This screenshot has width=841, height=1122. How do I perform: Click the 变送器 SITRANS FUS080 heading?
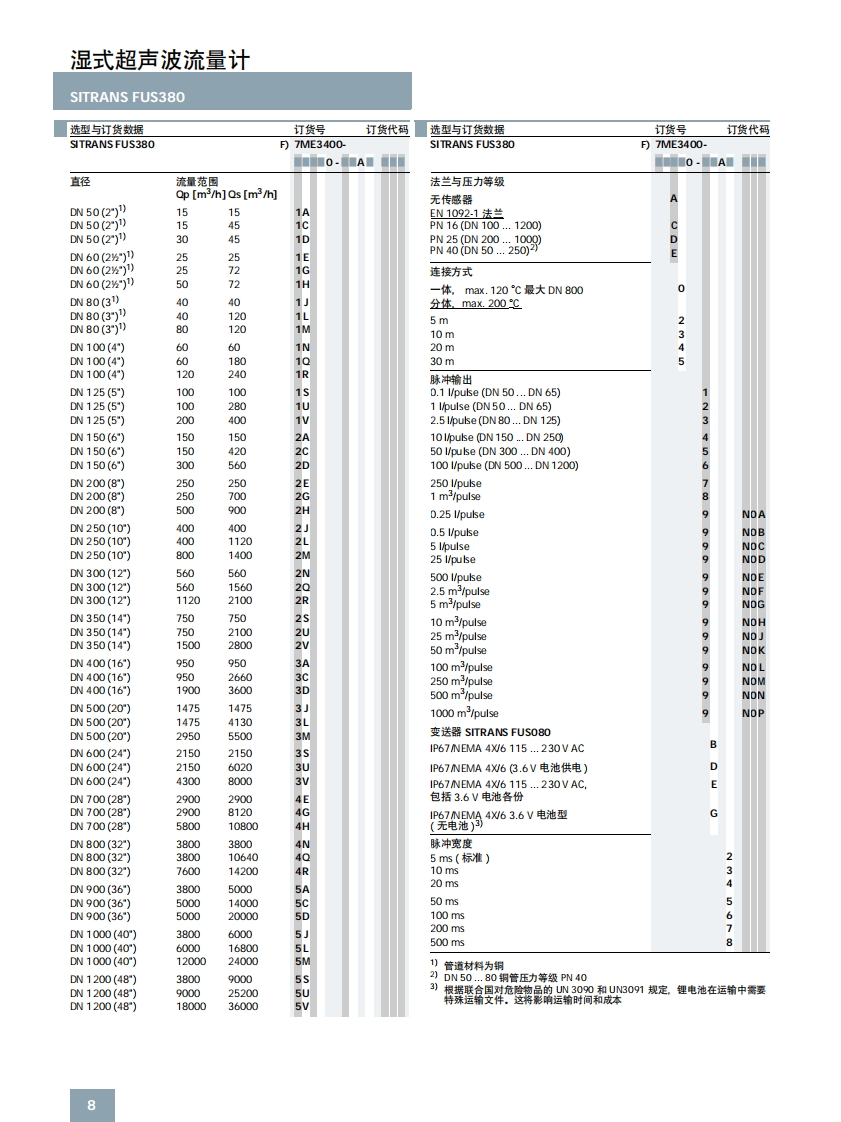[490, 733]
